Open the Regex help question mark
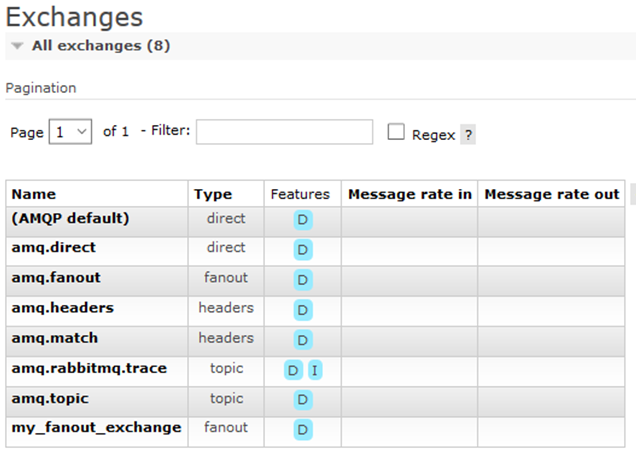This screenshot has width=636, height=454. pyautogui.click(x=467, y=135)
